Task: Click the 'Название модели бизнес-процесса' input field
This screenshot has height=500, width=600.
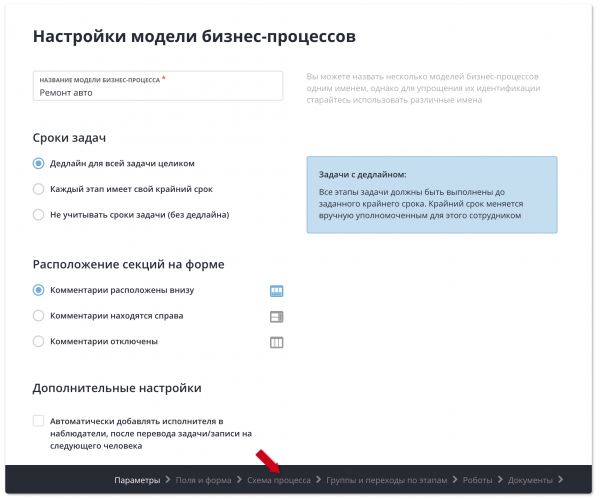Action: point(158,91)
